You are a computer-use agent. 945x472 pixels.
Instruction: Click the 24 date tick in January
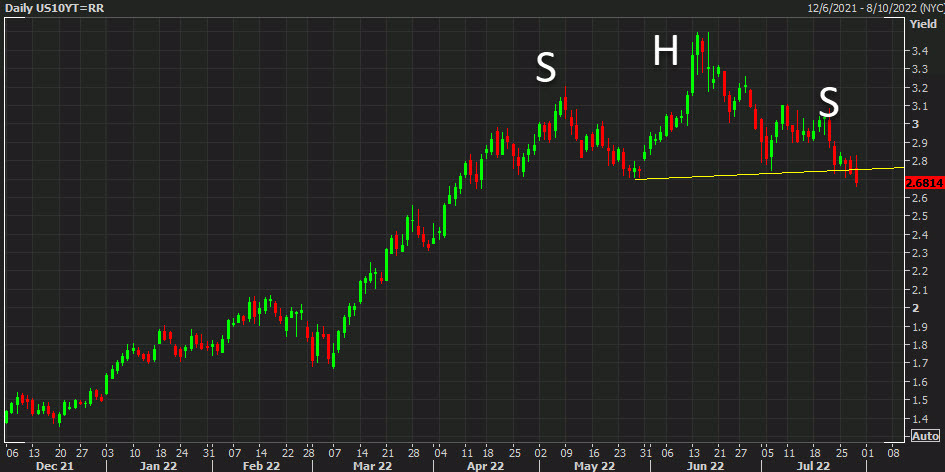click(181, 452)
